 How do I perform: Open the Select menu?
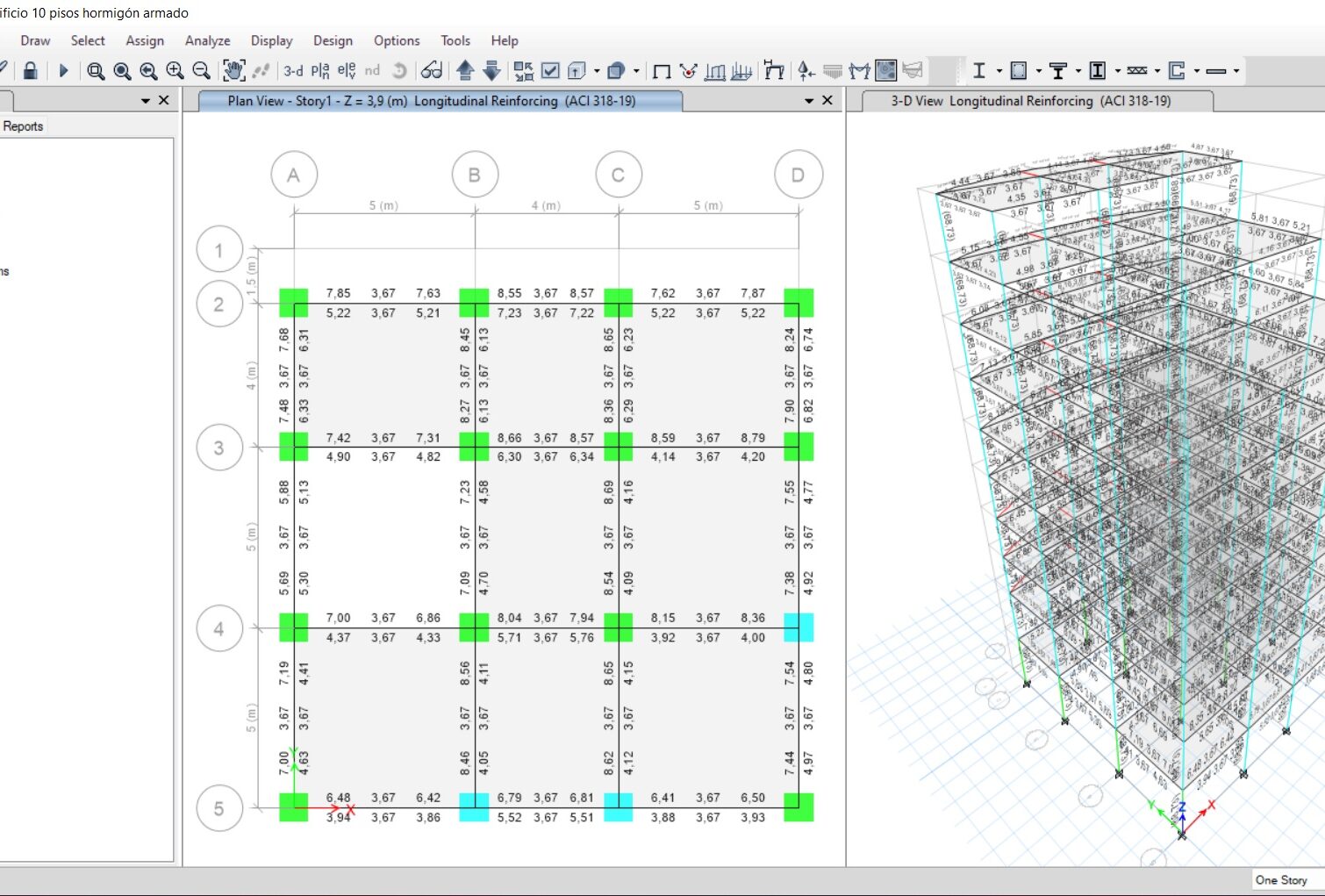(x=88, y=40)
